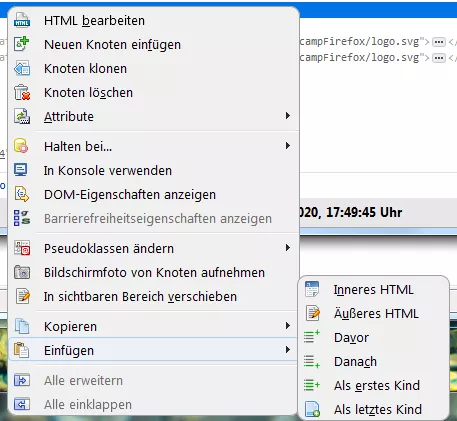This screenshot has width=457, height=421.
Task: Click the first ellipsis badge after logo.svg
Action: tap(439, 42)
